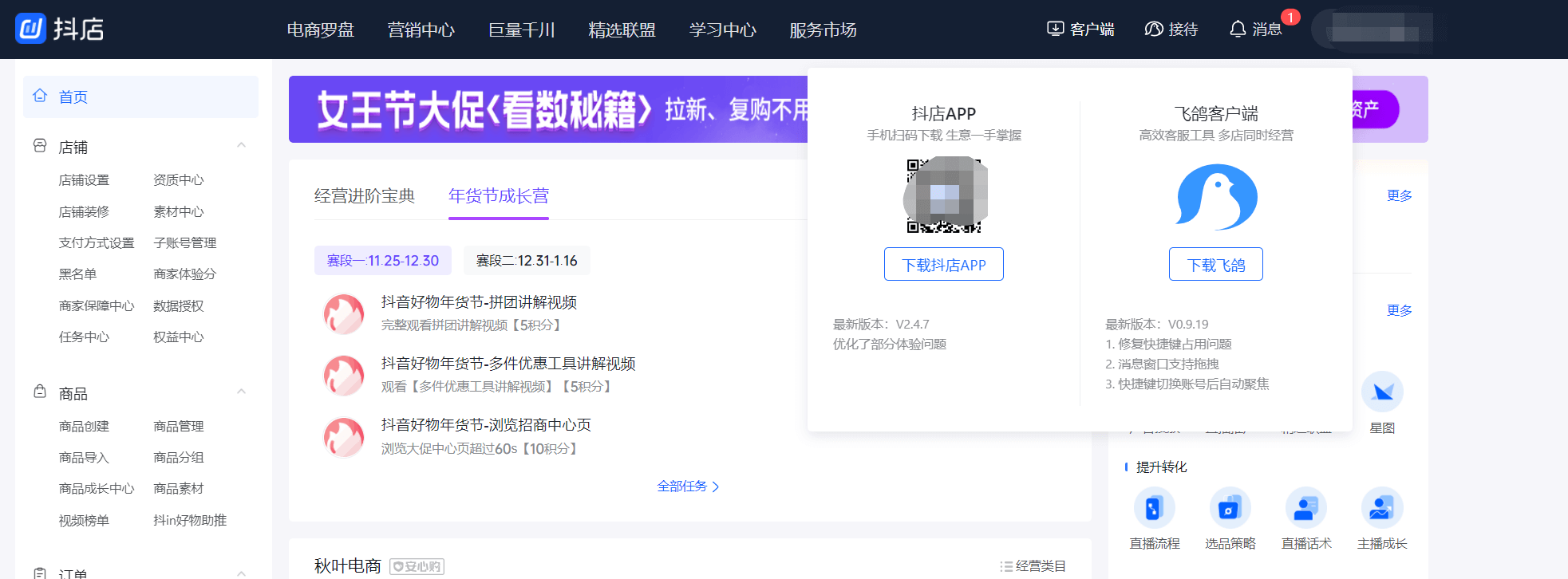Image resolution: width=1568 pixels, height=579 pixels.
Task: Go to 首页 in sidebar
Action: 140,96
